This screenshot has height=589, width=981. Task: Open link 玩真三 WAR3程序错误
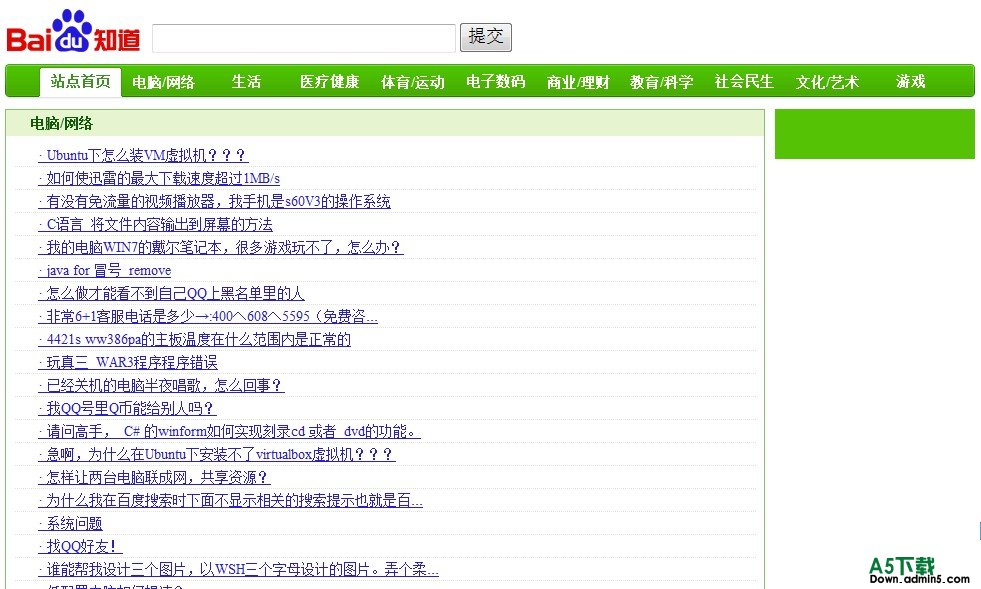tap(128, 362)
